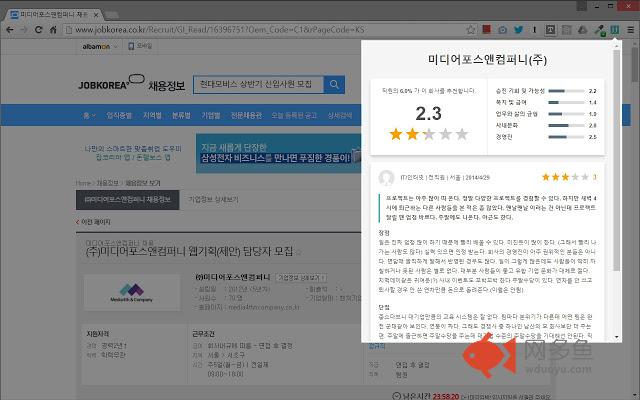Click the camera extension icon

coord(502,30)
